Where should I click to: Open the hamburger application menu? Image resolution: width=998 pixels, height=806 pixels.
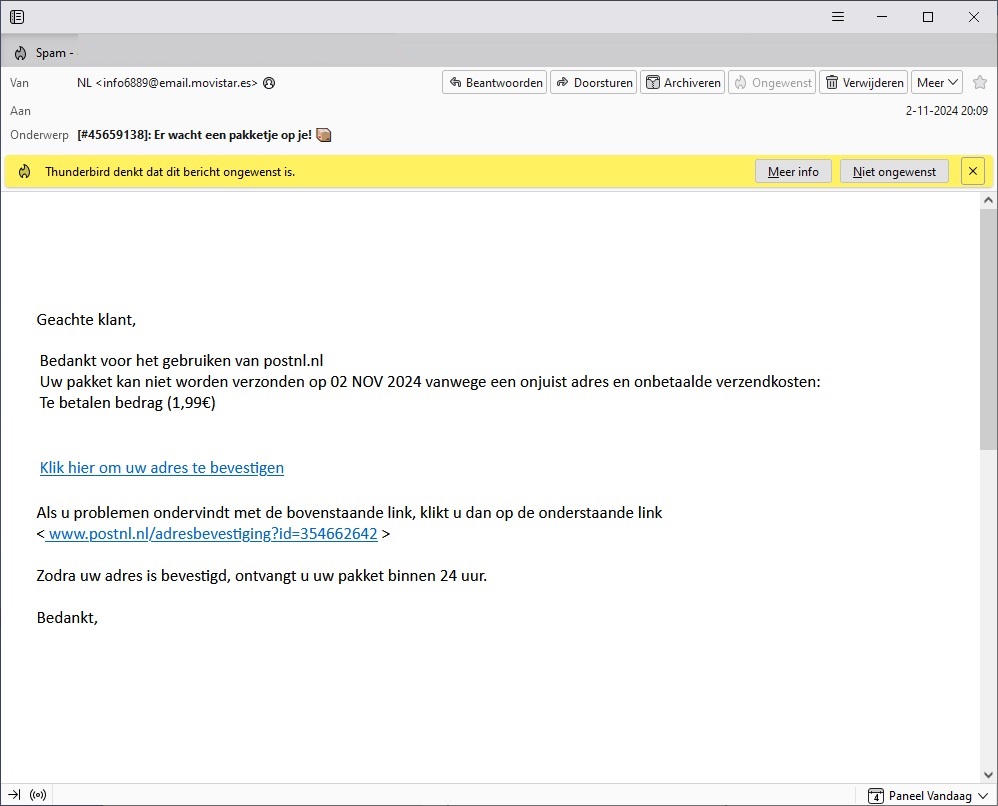(x=838, y=17)
